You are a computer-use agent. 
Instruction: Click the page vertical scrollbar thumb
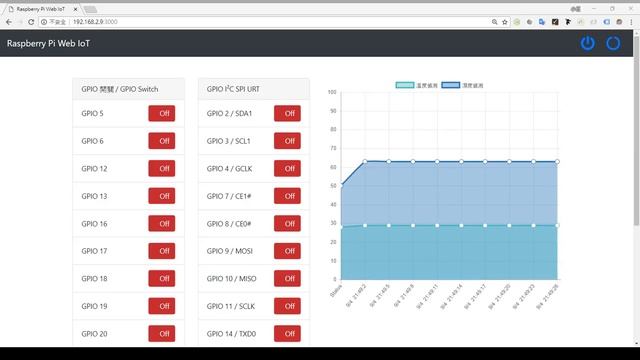coord(636,131)
